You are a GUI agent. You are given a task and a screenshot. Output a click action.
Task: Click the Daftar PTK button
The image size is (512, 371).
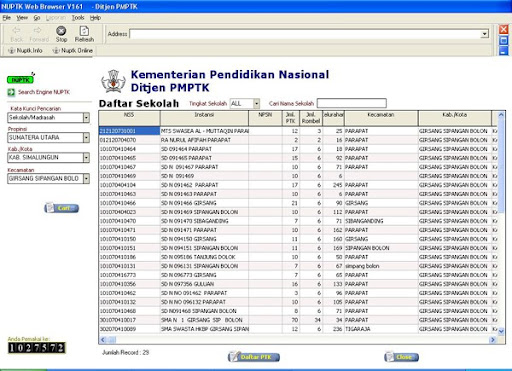tap(254, 357)
